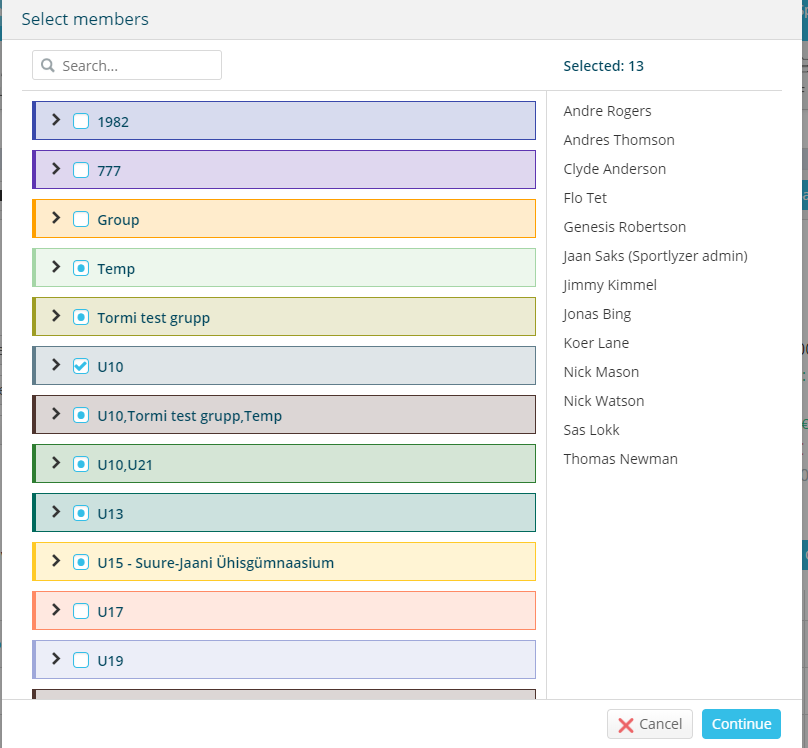Expand the U10,U21 group arrow

pos(56,463)
